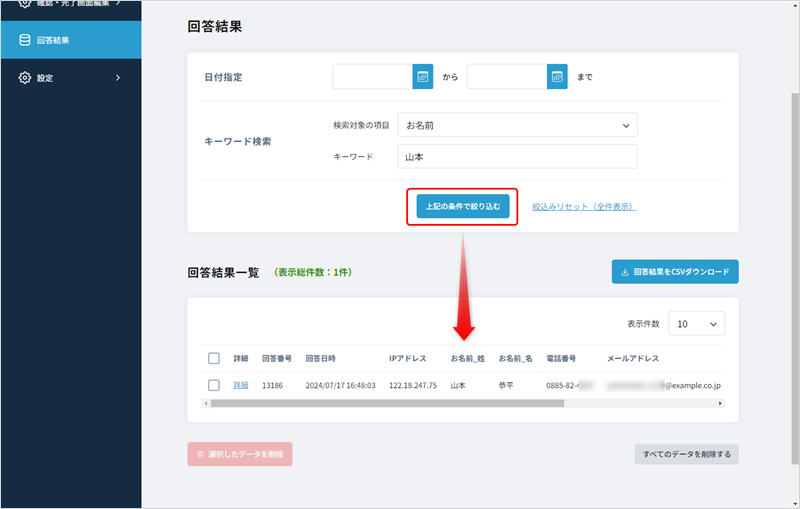This screenshot has height=509, width=800.
Task: Click the 恭平 first name cell
Action: click(x=506, y=386)
